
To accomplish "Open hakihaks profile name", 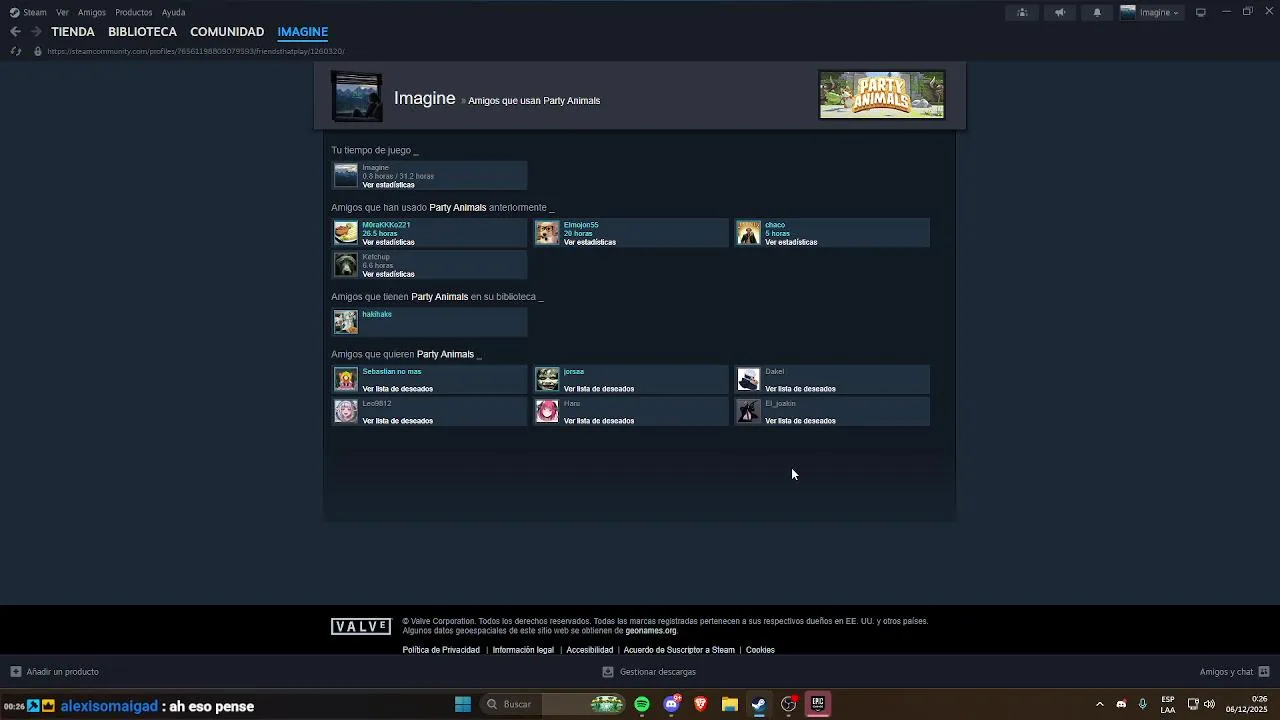I will tap(377, 314).
